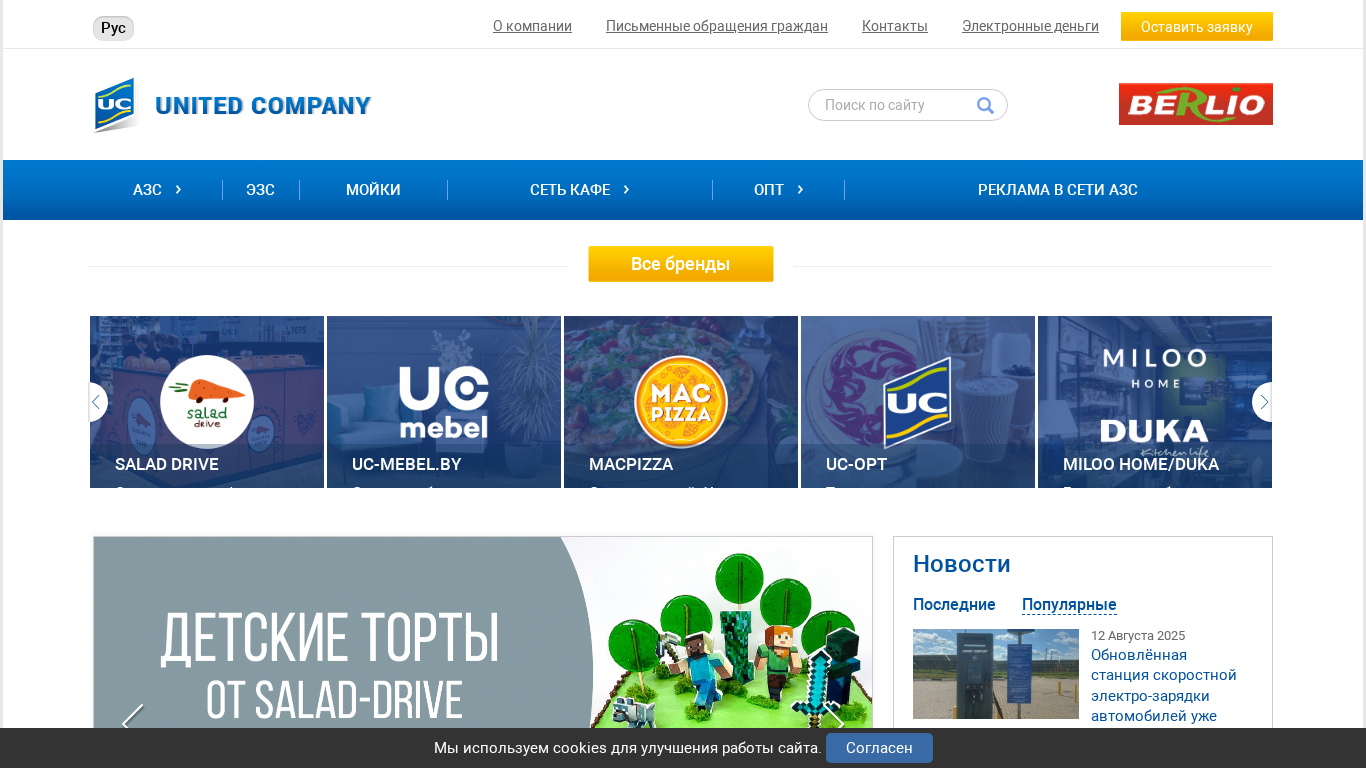Click the Mac Pizza round logo
Screen dimensions: 1366x768
coord(681,402)
